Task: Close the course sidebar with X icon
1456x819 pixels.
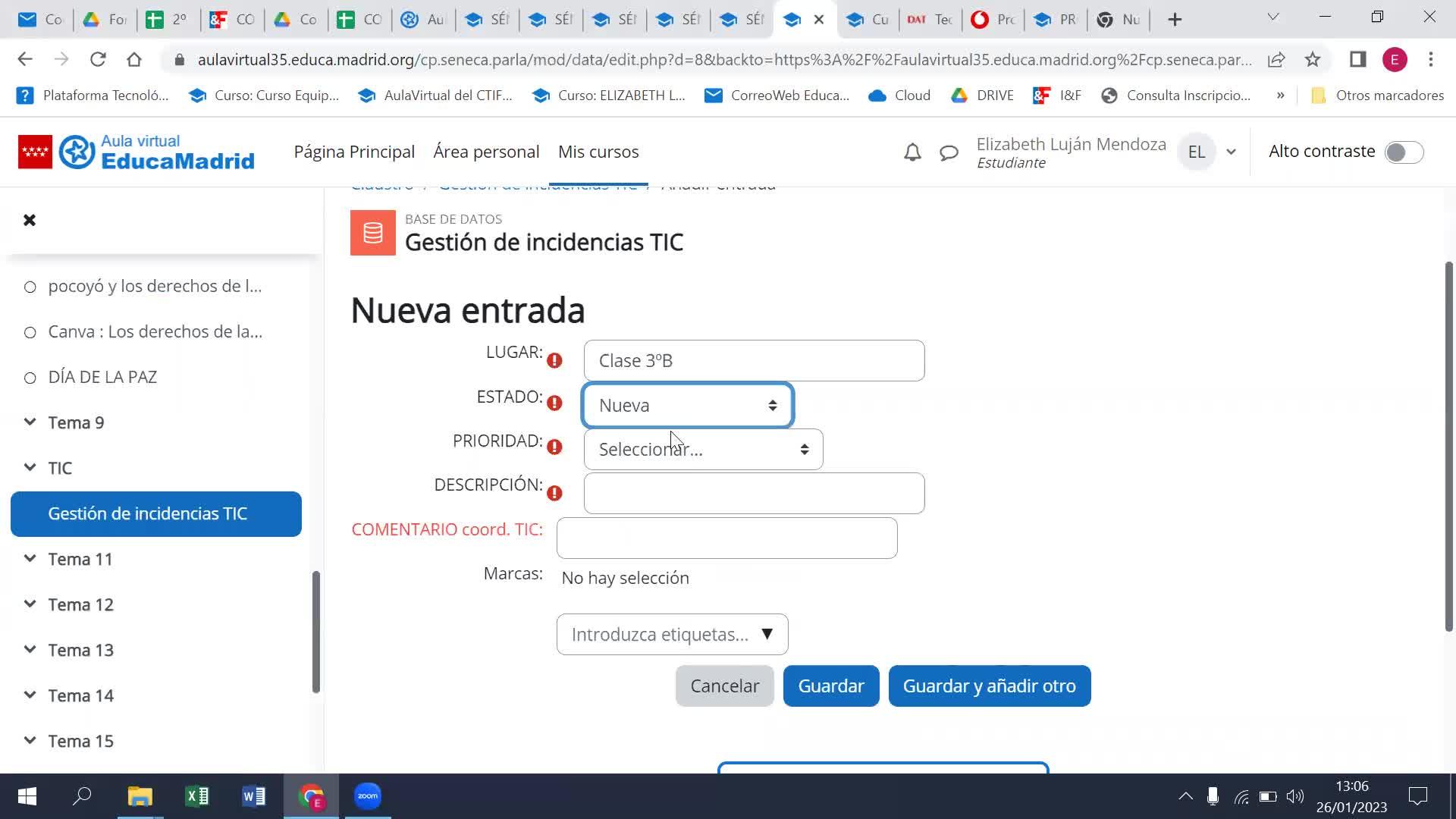Action: point(30,220)
